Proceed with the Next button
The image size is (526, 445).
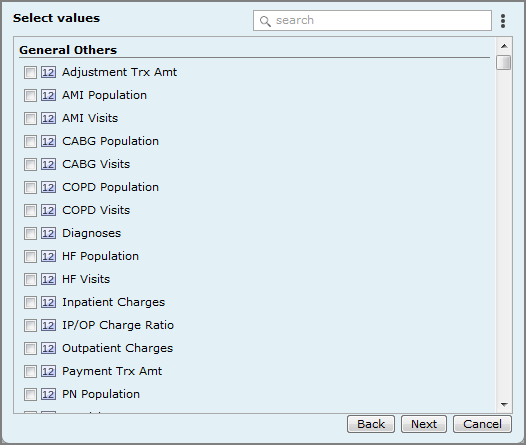tap(424, 424)
